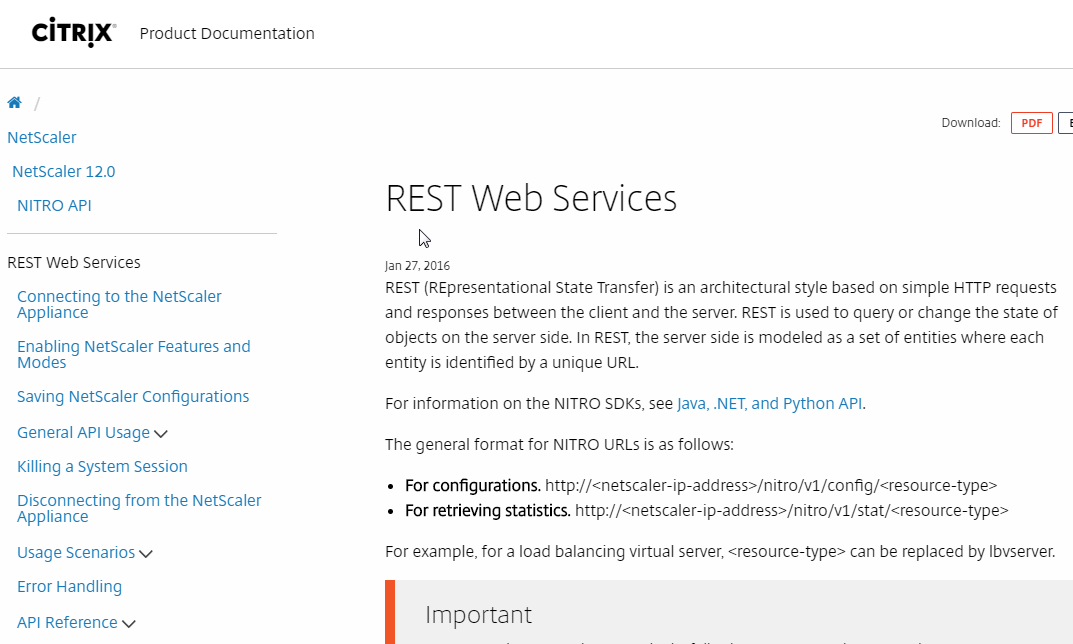Open the NetScaler breadcrumb link
Screen dimensions: 1073x644
click(42, 138)
